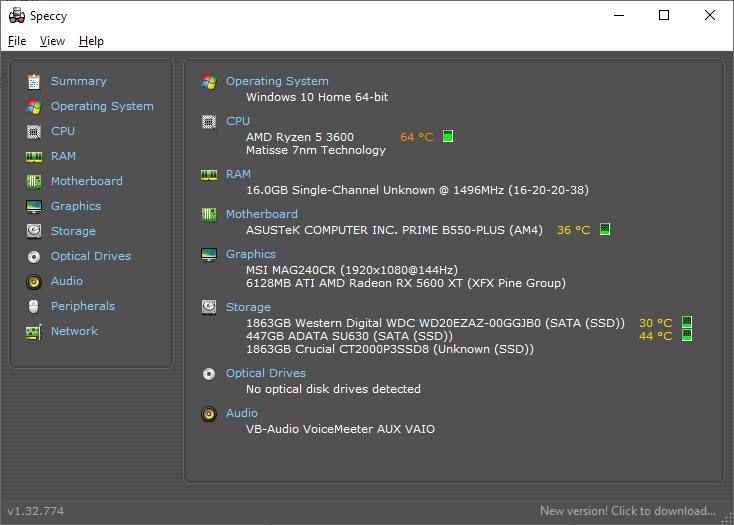The width and height of the screenshot is (734, 525).
Task: Click the Storage drive icon in main panel
Action: pyautogui.click(x=209, y=307)
